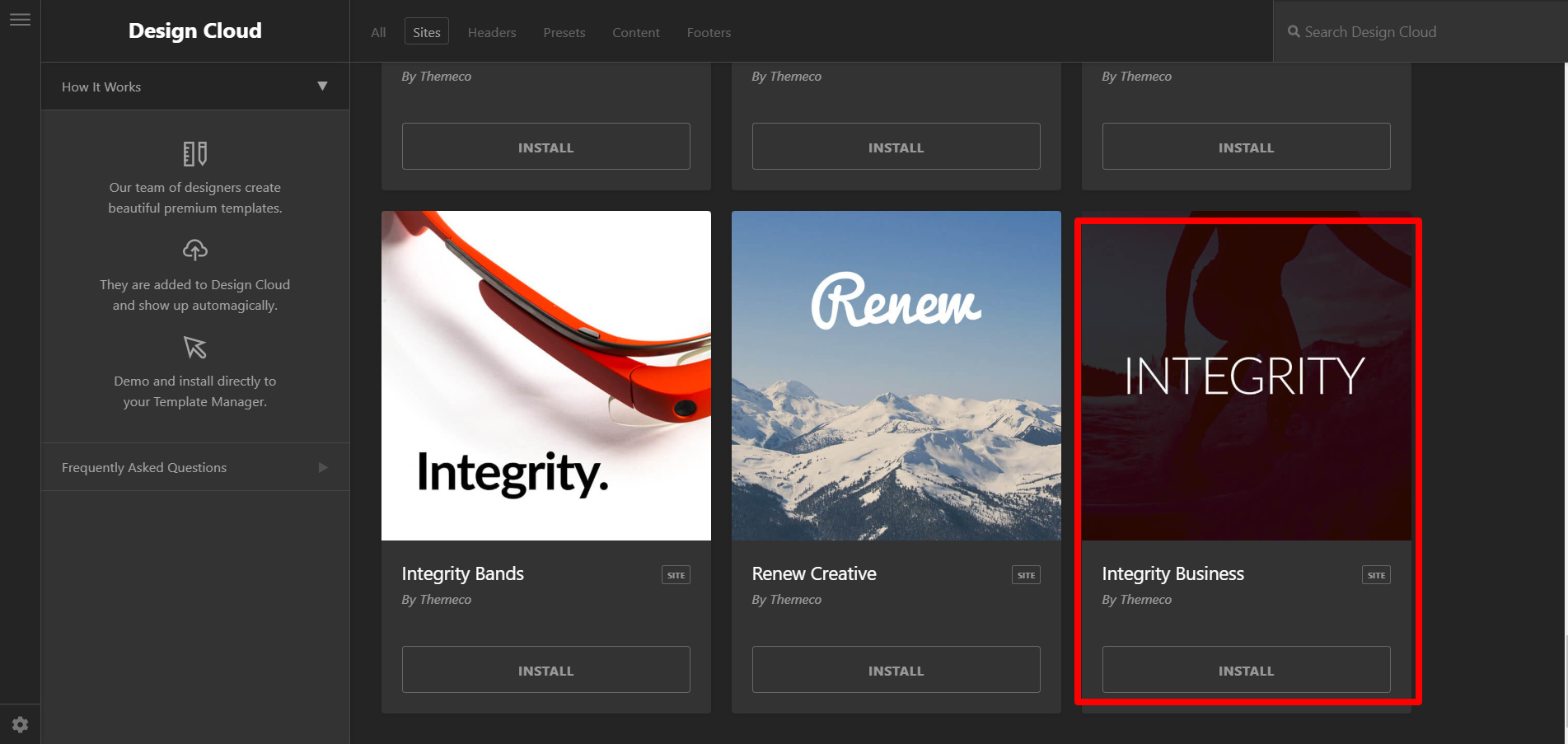View the Footers tab
The height and width of the screenshot is (744, 1568).
coord(709,32)
